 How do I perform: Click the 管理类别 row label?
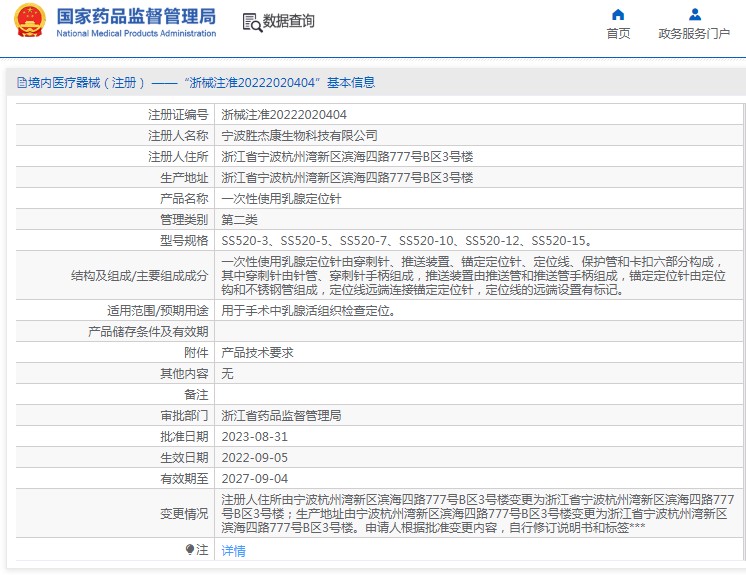[x=184, y=220]
